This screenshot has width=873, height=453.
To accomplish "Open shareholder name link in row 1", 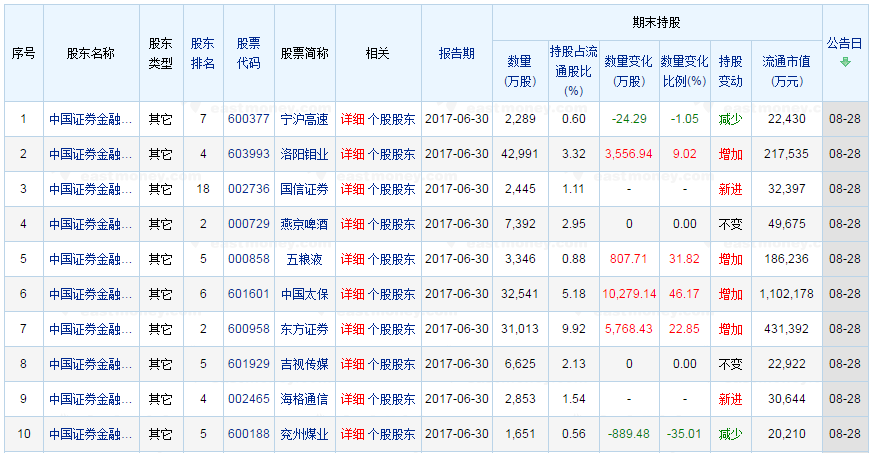I will (90, 119).
